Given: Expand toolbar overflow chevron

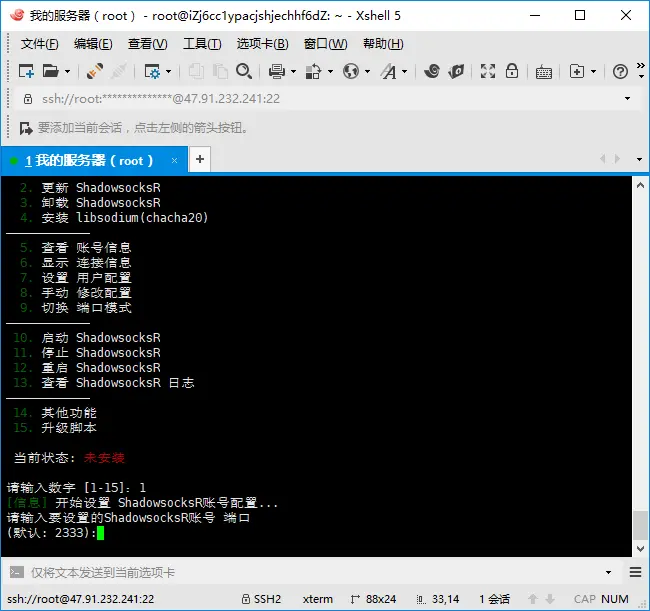Looking at the screenshot, I should [x=641, y=70].
